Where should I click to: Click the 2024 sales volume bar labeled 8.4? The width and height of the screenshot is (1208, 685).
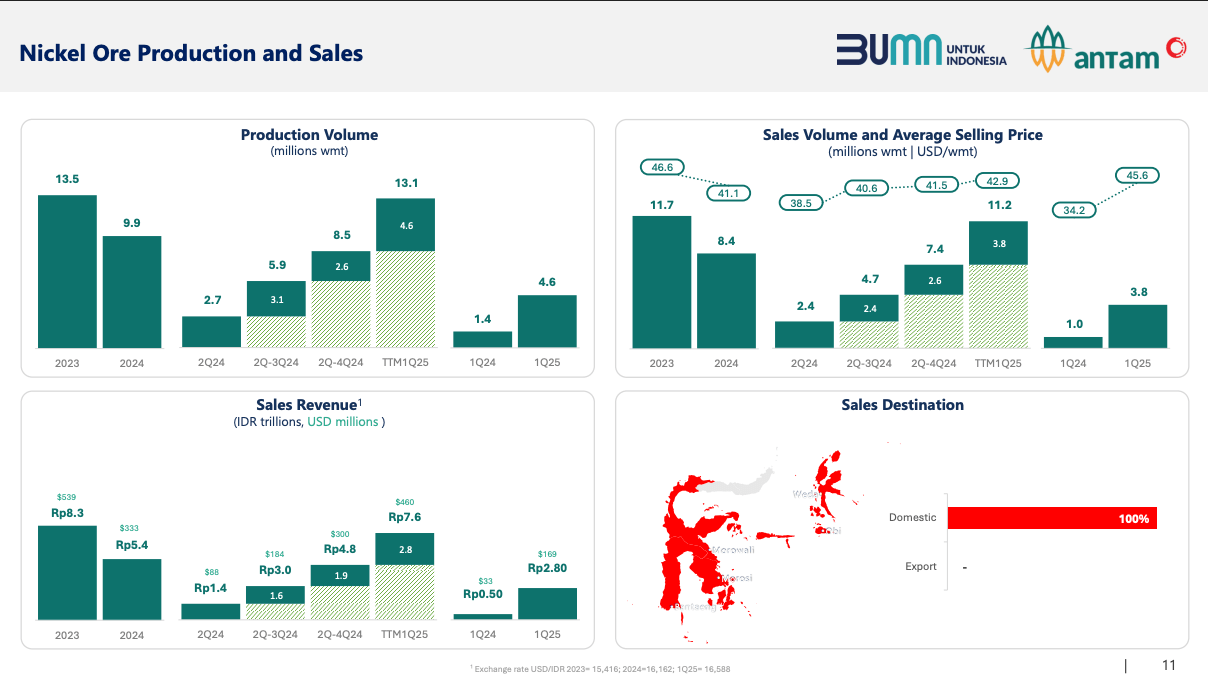pos(726,300)
